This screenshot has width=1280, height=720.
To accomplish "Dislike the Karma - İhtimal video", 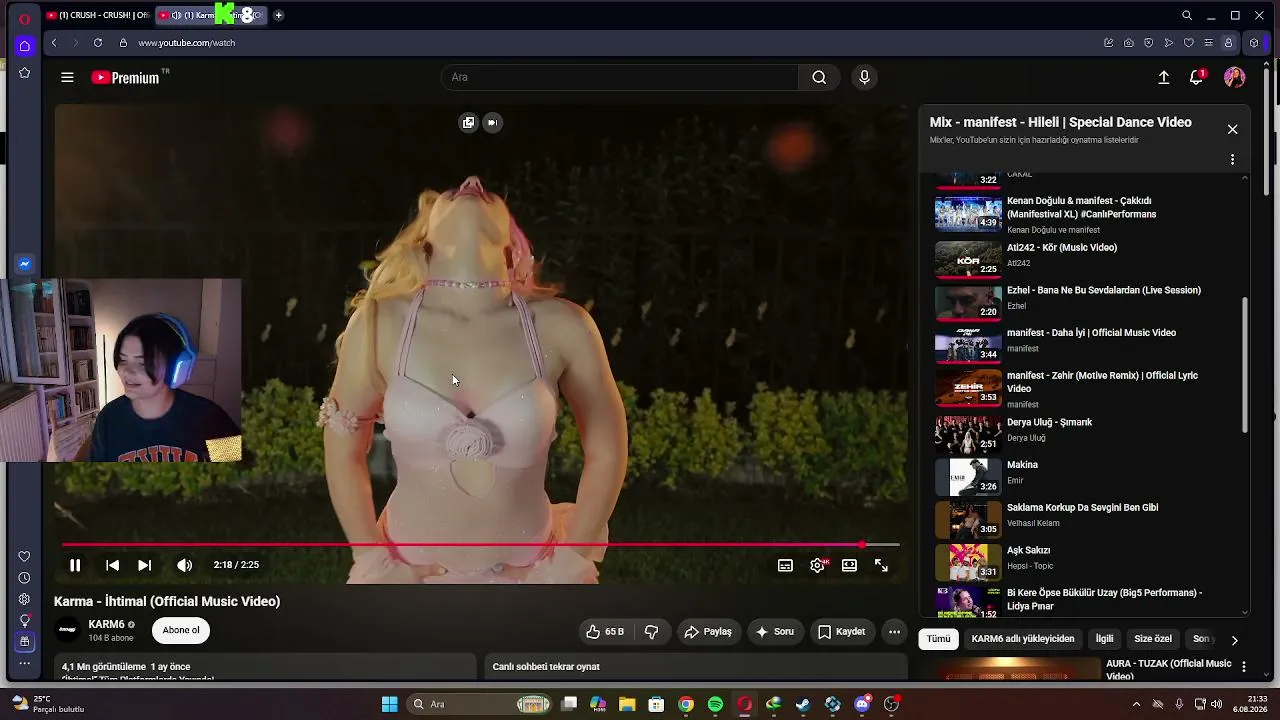I will tap(652, 632).
